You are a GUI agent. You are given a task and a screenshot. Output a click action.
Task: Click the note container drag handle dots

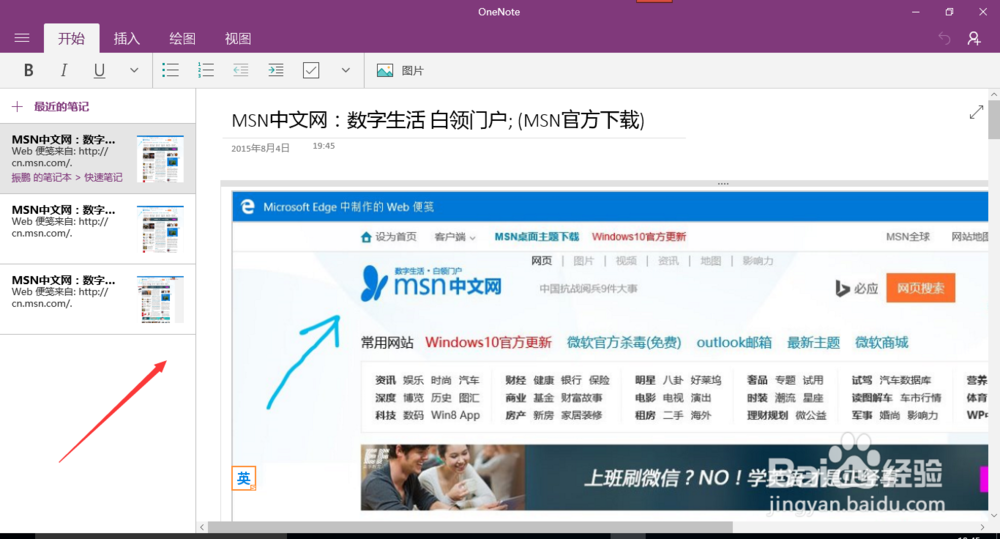pyautogui.click(x=723, y=184)
